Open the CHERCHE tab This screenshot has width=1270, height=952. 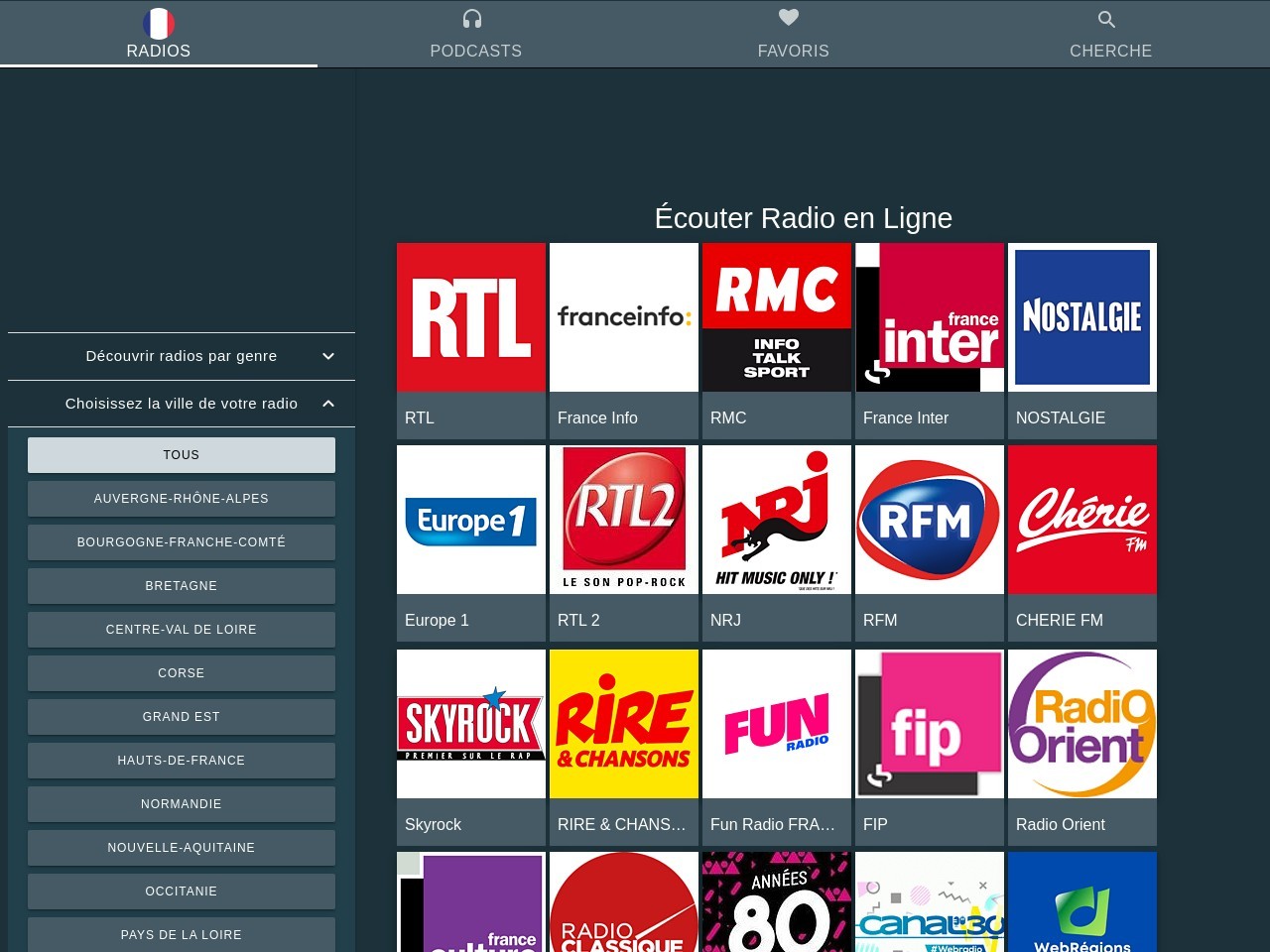click(x=1111, y=34)
